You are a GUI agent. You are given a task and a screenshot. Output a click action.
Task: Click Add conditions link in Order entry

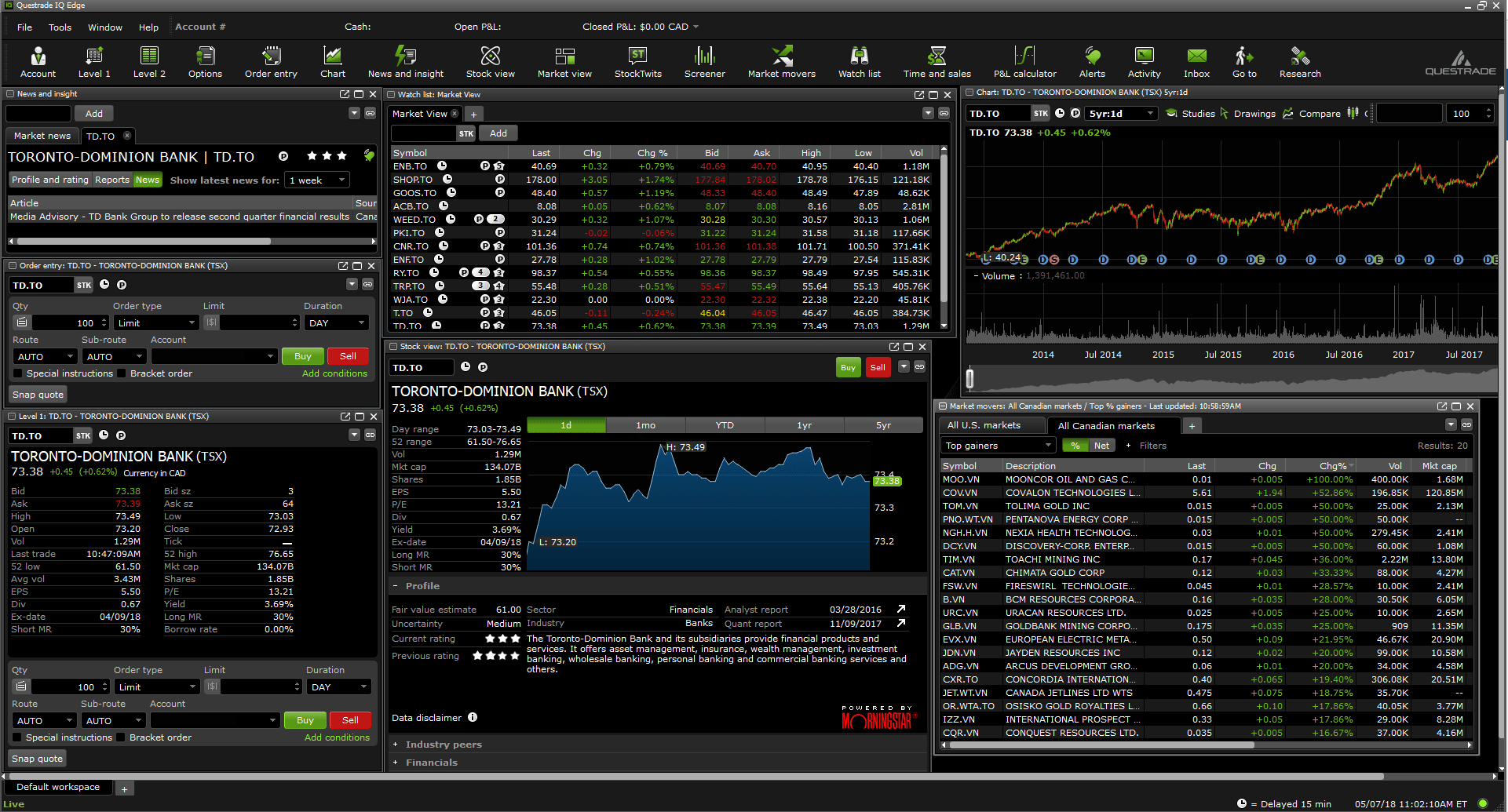pyautogui.click(x=334, y=373)
